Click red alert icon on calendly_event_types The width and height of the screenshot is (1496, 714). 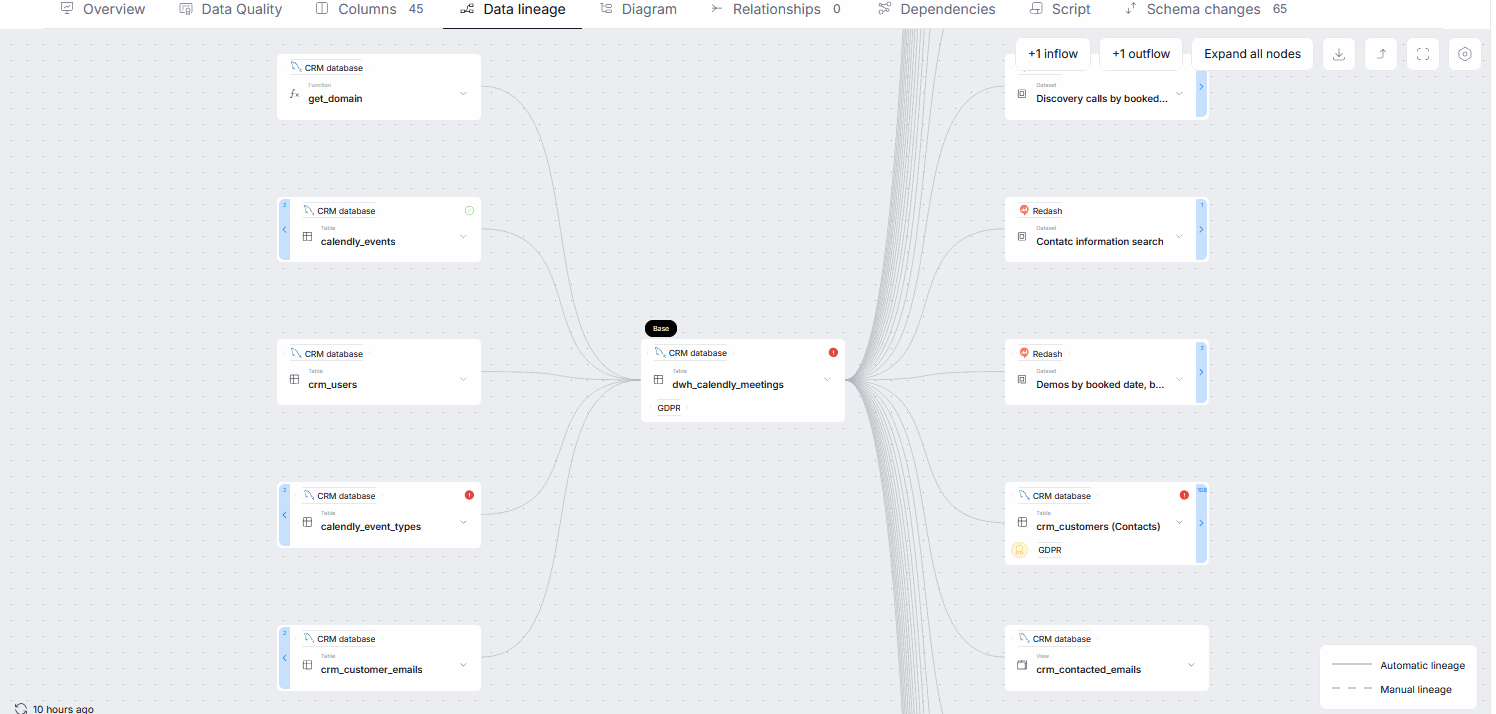coord(469,496)
